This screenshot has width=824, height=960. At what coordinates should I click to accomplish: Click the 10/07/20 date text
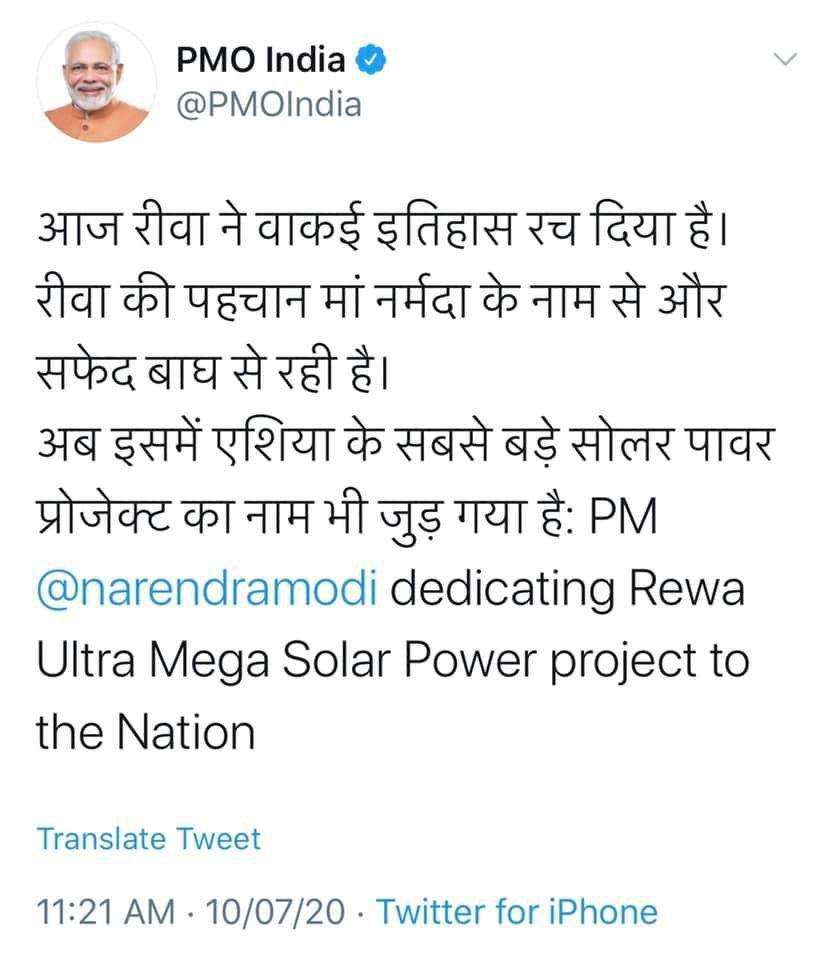[x=275, y=911]
